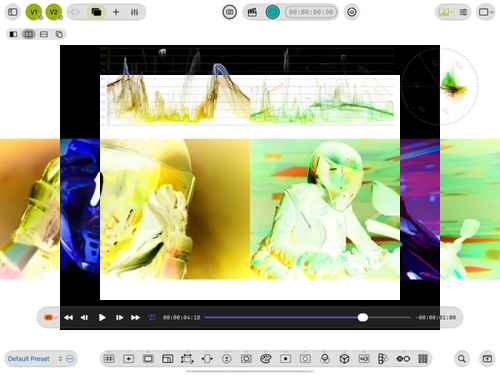Select the stacked horizontal split layout icon
Screen dimensions: 500x375
click(x=44, y=34)
